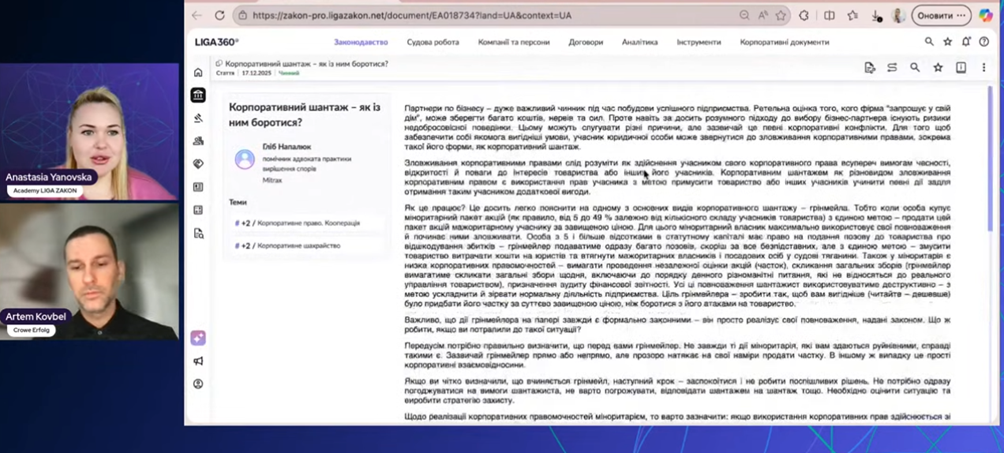Open the Home icon in left sidebar
Screen dimensions: 1004x453
pyautogui.click(x=198, y=73)
